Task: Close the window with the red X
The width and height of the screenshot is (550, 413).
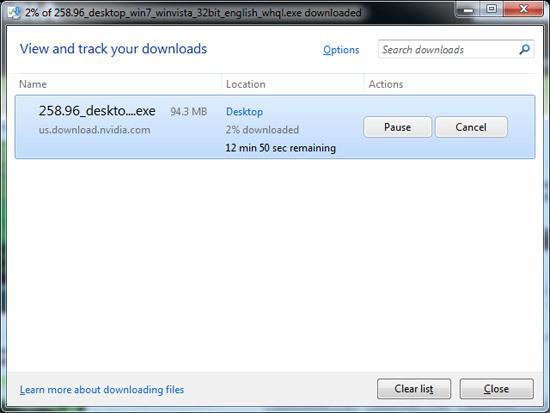Action: 523,9
